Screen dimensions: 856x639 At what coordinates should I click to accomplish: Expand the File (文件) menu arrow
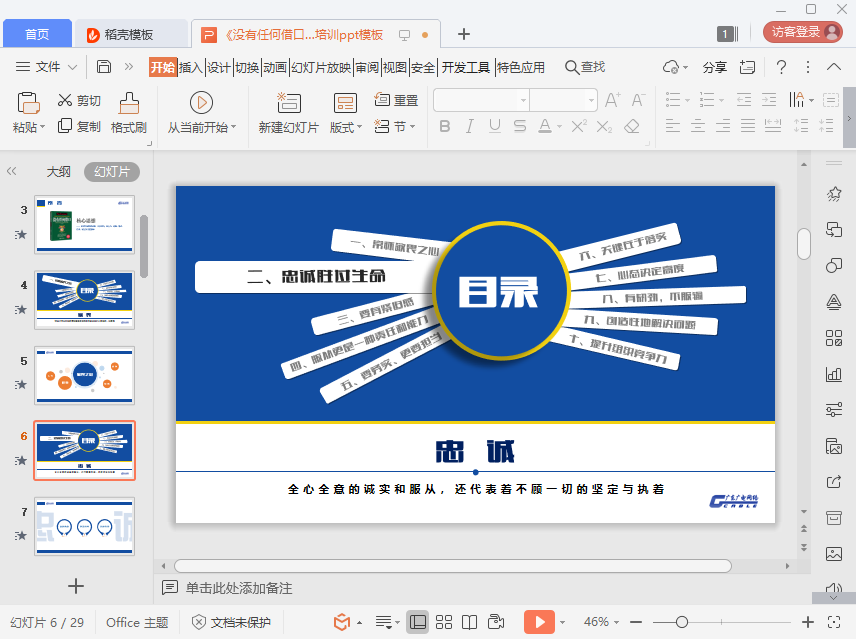(x=73, y=67)
